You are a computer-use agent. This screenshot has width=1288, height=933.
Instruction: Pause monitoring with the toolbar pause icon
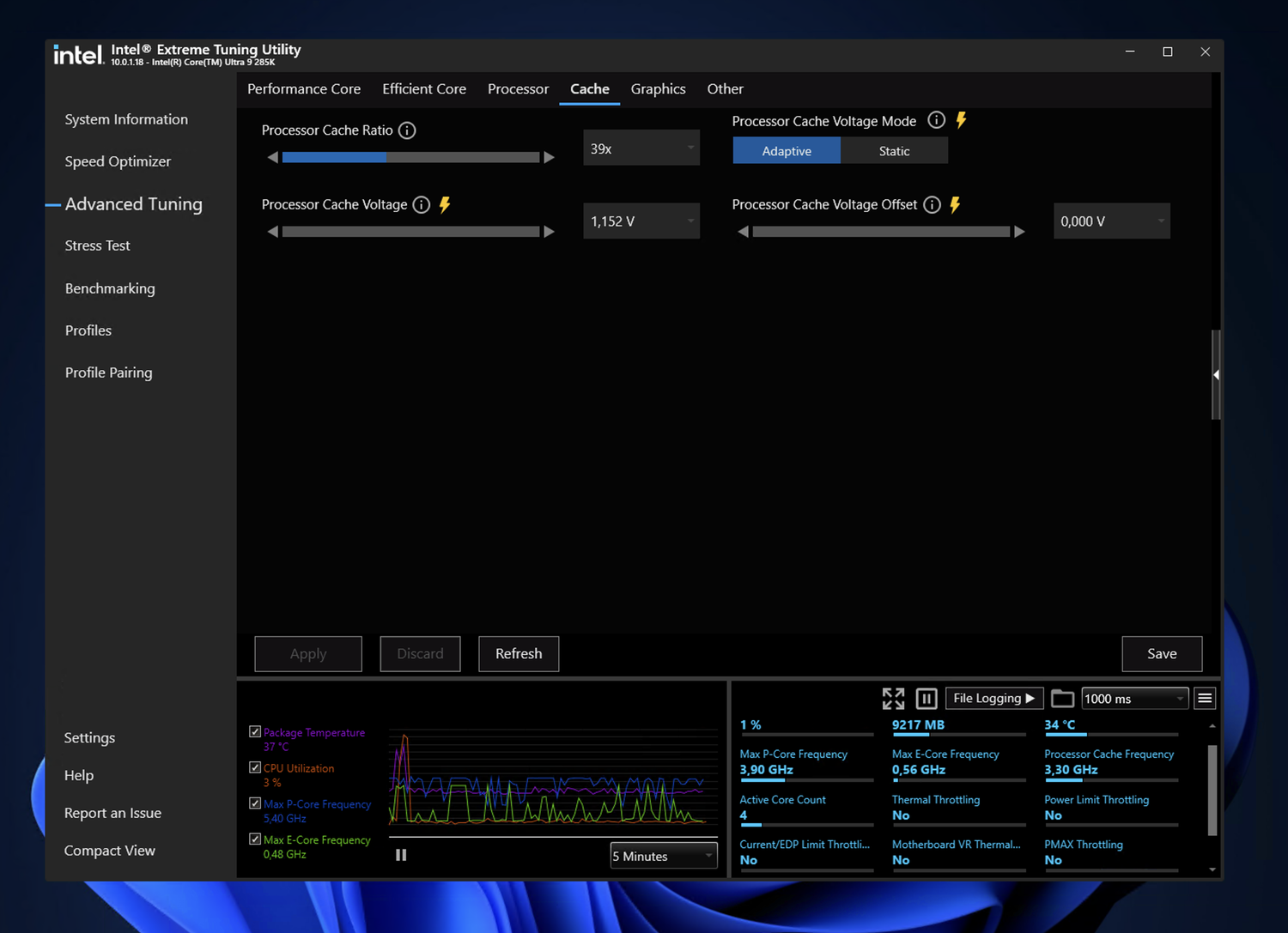click(x=926, y=699)
